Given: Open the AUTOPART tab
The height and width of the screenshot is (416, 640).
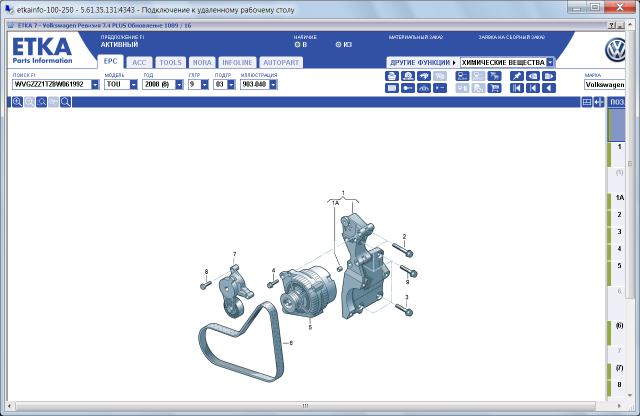Looking at the screenshot, I should (281, 62).
